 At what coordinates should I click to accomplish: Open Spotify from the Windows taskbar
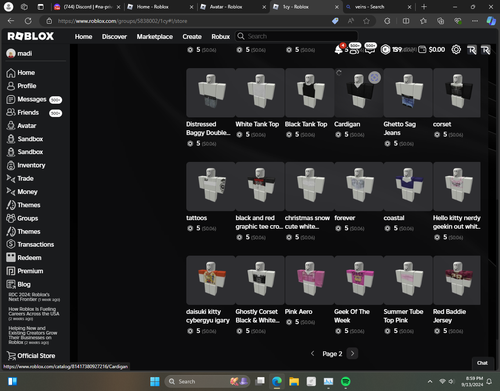tap(346, 381)
